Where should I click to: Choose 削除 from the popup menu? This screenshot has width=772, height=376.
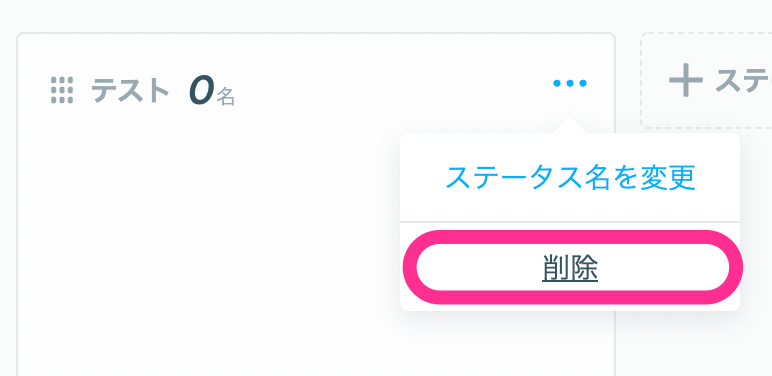(x=570, y=268)
